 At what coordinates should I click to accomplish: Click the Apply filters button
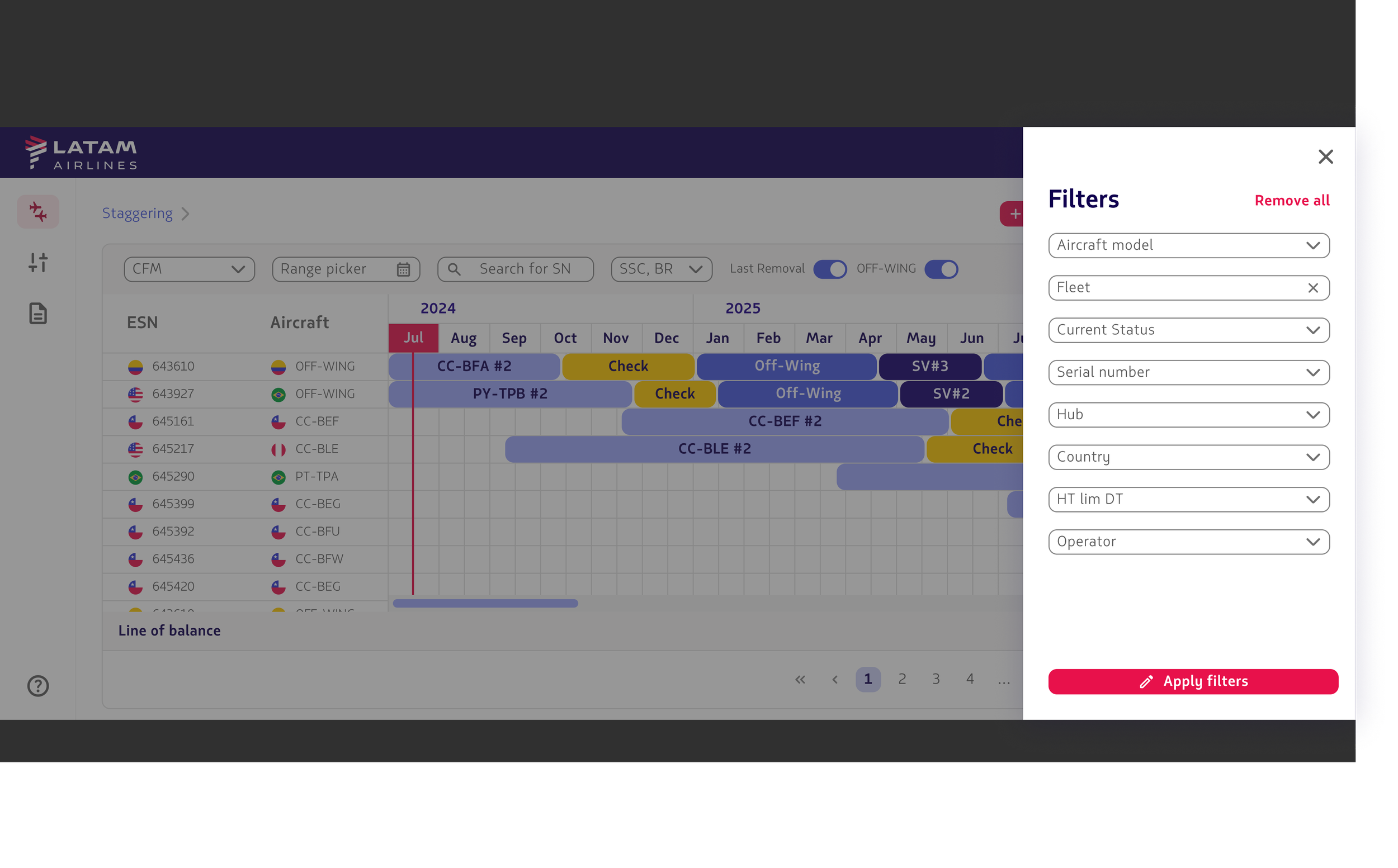point(1193,681)
